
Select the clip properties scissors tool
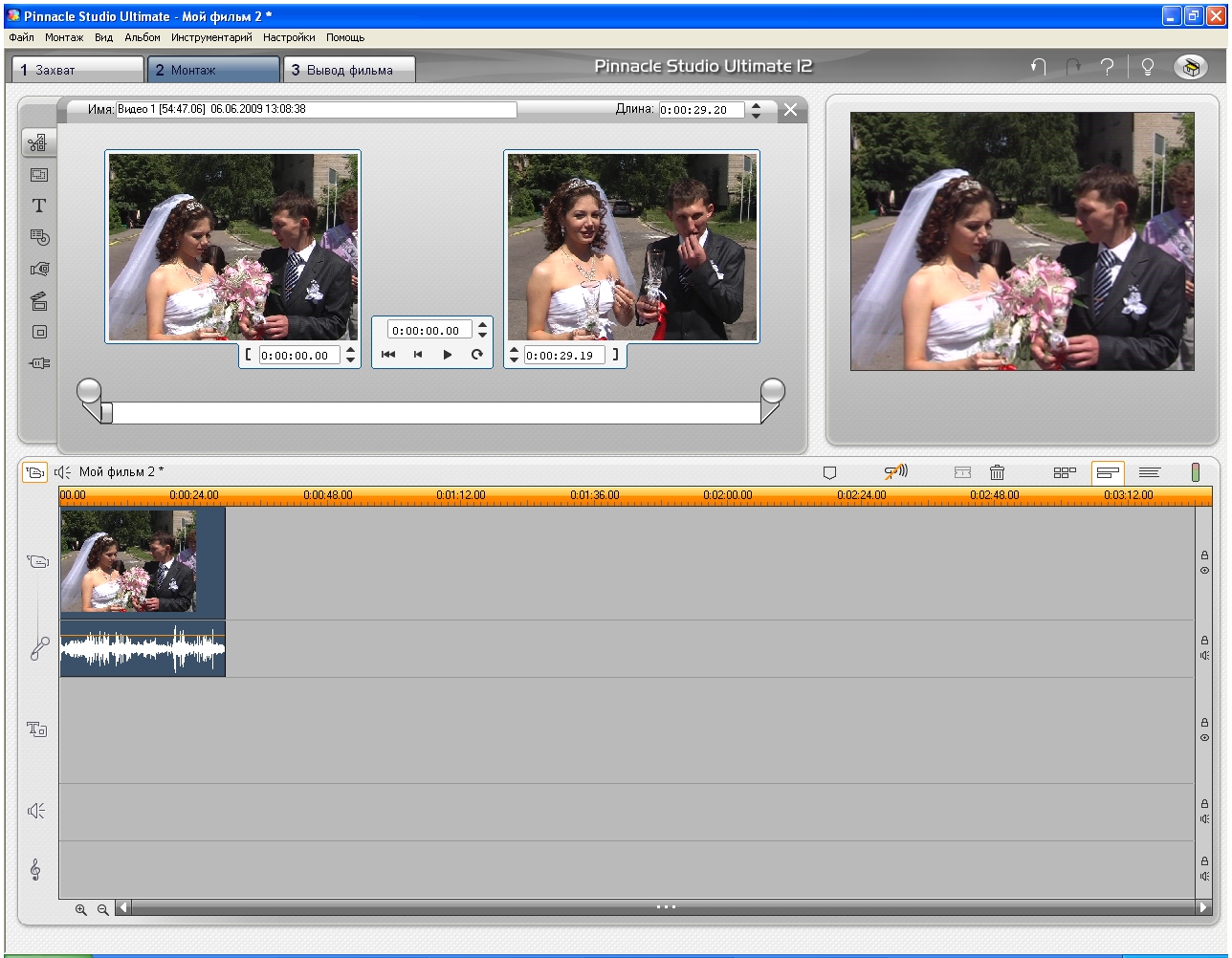click(x=38, y=143)
